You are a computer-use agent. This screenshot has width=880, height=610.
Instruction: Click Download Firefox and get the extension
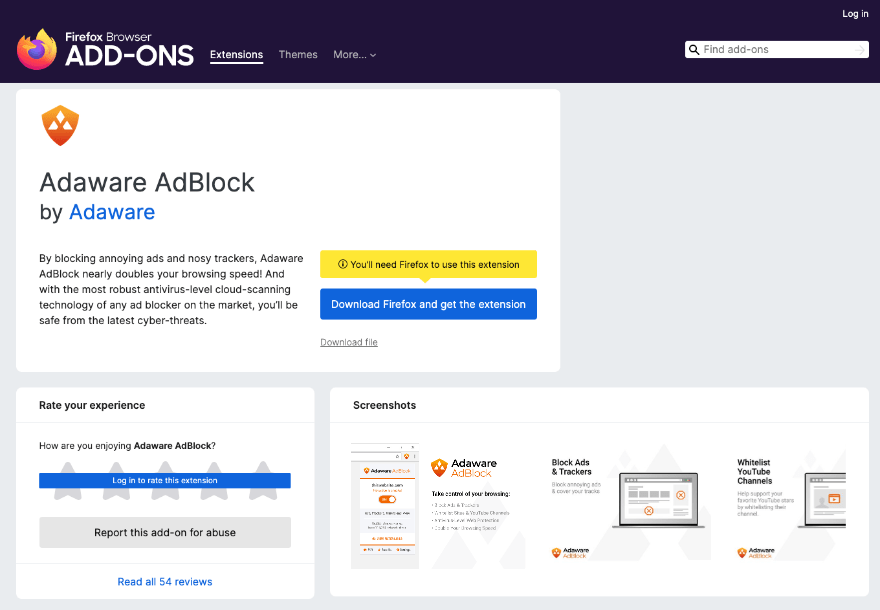pos(428,304)
